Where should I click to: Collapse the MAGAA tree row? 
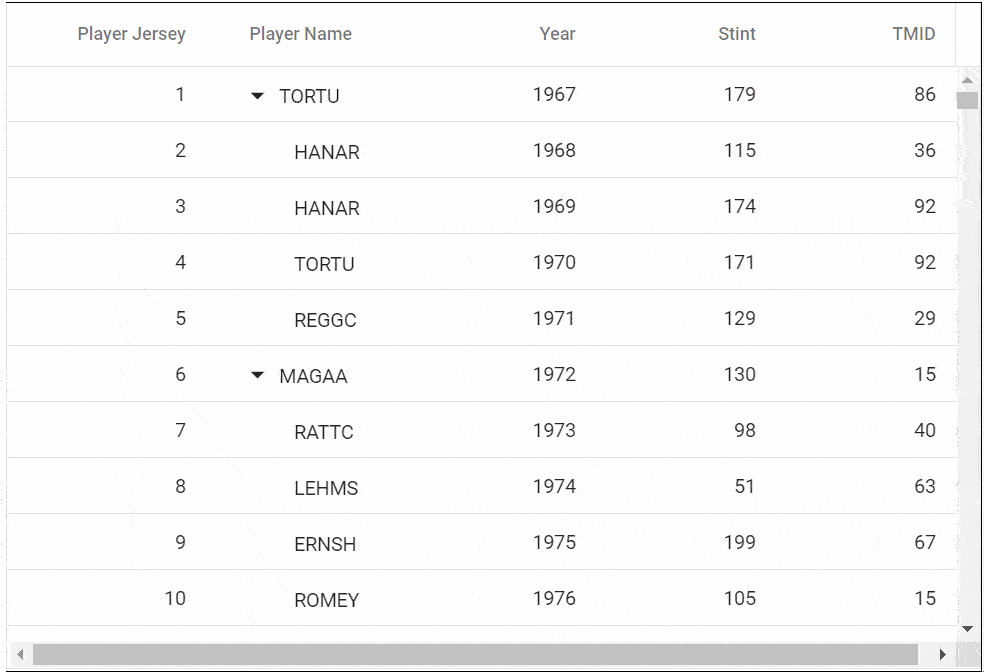pos(258,376)
